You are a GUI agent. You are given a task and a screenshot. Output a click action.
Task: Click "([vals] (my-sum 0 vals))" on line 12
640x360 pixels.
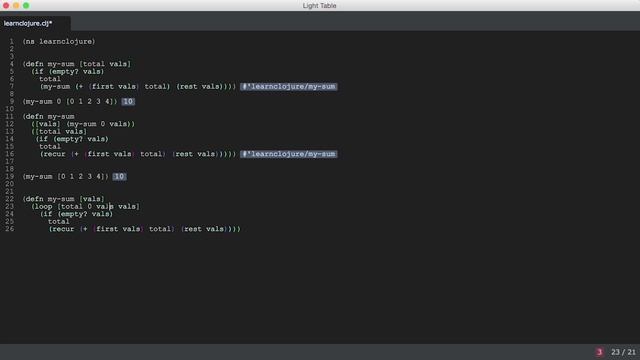point(83,124)
